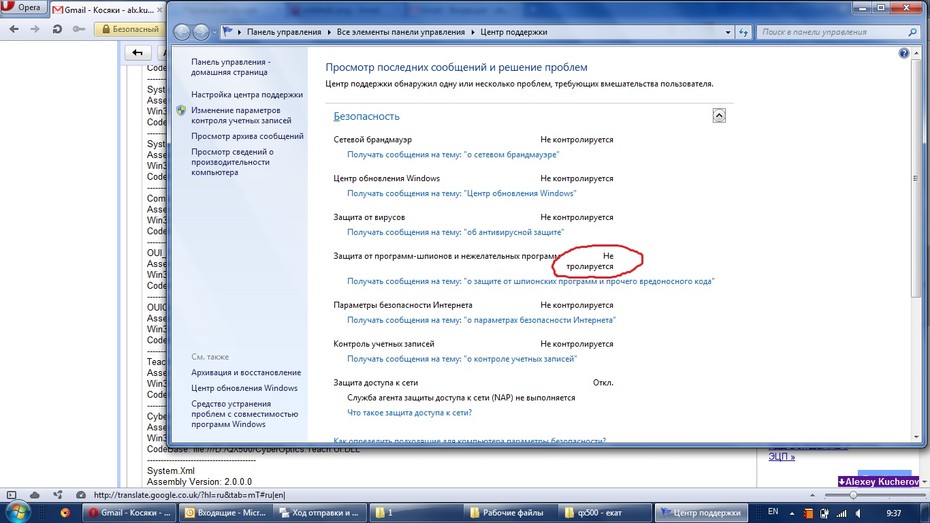Click the Поиск в панели управления field
Screen dimensions: 930x523
[x=832, y=32]
